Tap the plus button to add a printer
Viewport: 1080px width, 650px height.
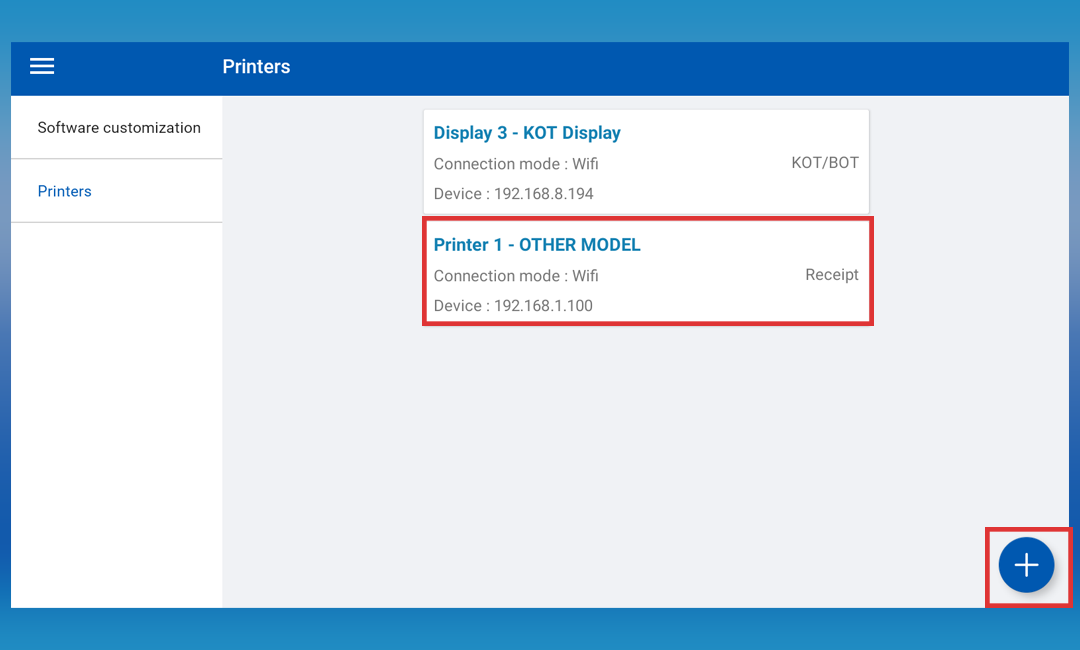coord(1026,566)
